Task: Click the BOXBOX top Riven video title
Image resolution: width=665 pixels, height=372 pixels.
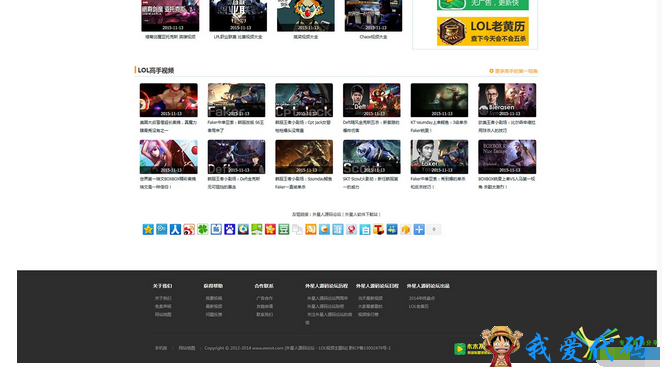Action: pos(507,183)
